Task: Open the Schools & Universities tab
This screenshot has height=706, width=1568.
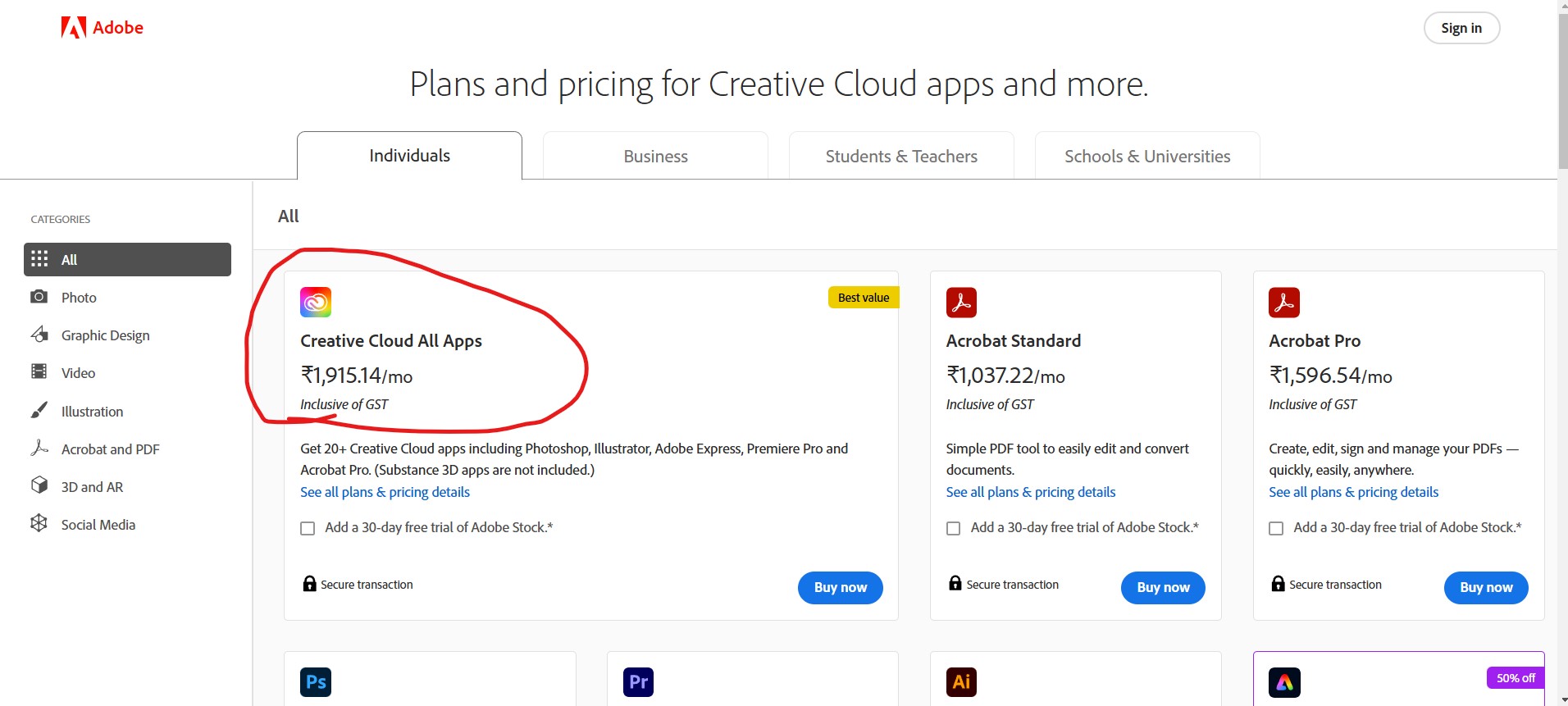Action: coord(1147,156)
